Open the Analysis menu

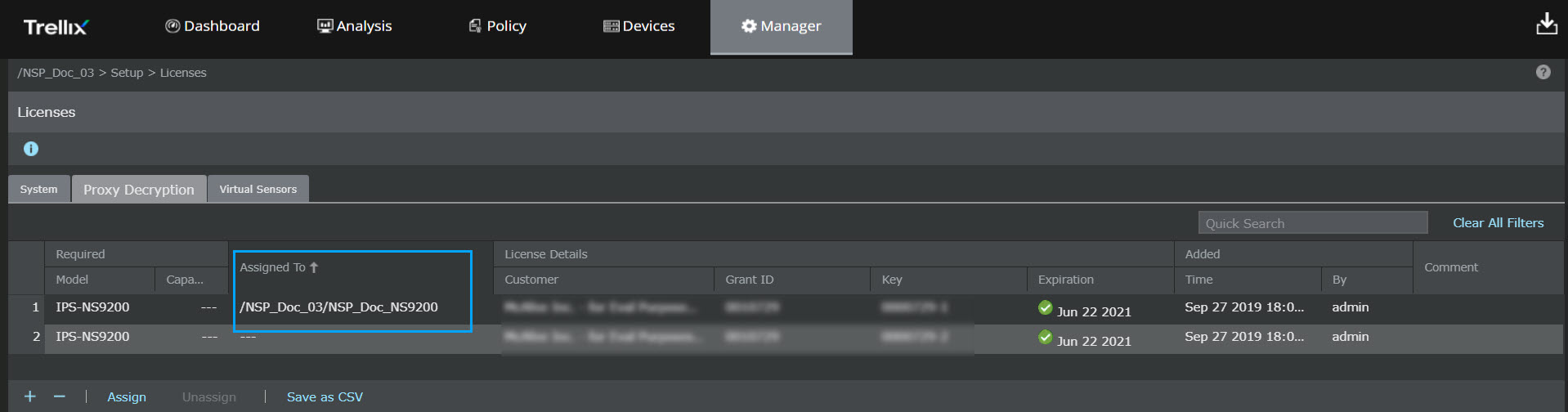(x=355, y=26)
